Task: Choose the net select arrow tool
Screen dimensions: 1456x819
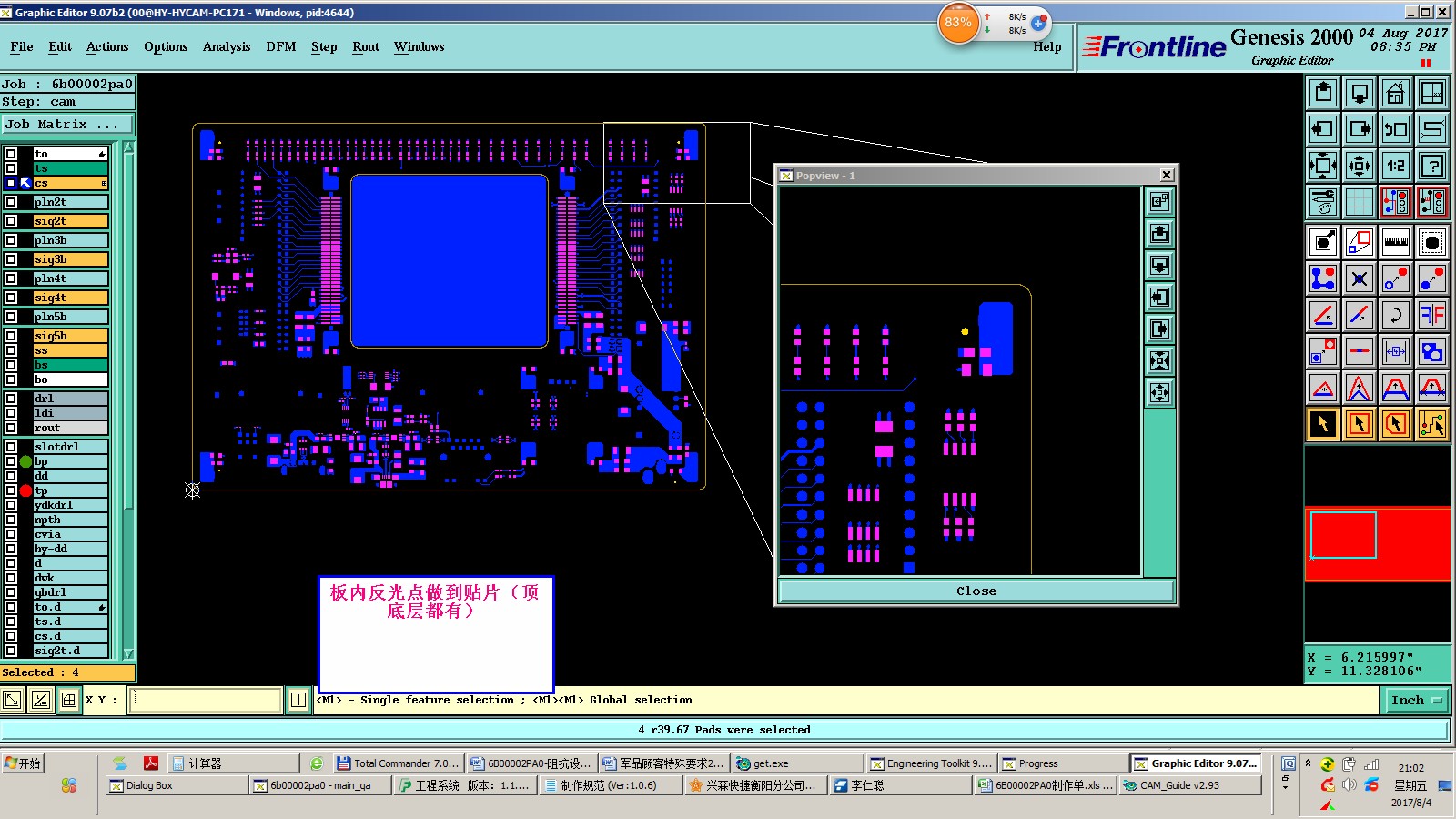Action: click(x=1432, y=424)
